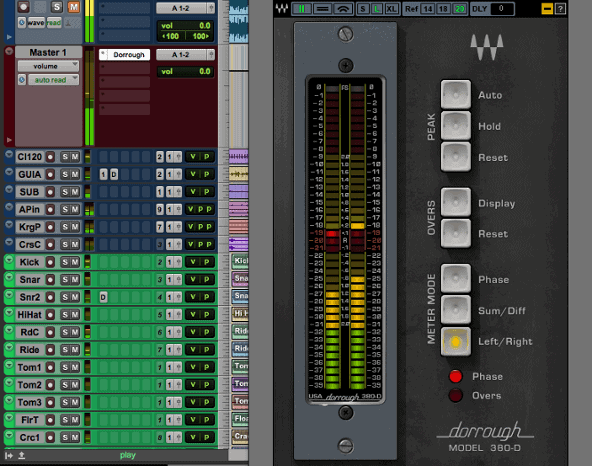
Task: Select the XL meter size
Action: click(x=392, y=9)
